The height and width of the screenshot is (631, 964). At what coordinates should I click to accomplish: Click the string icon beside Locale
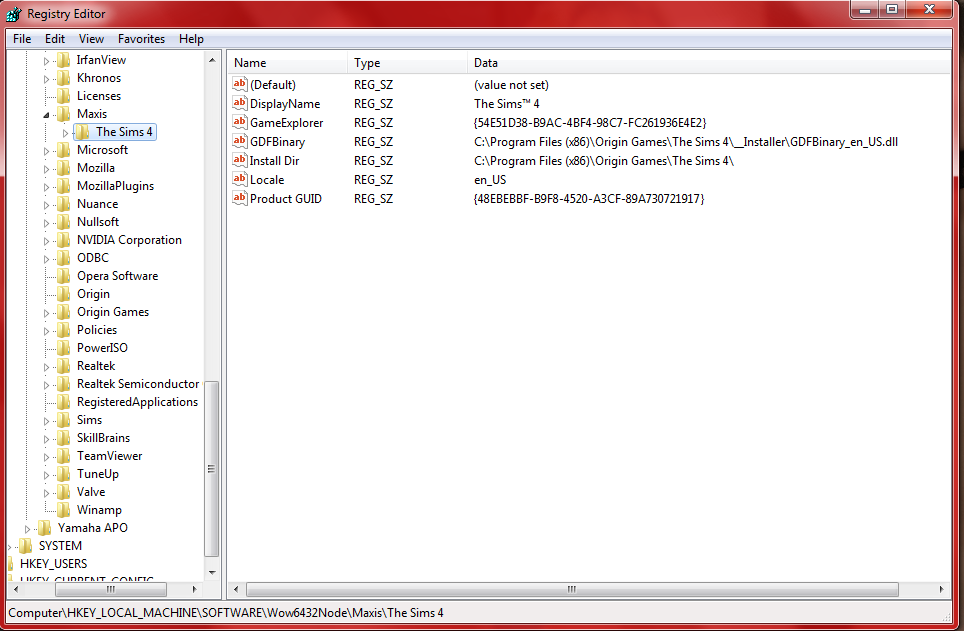coord(239,179)
